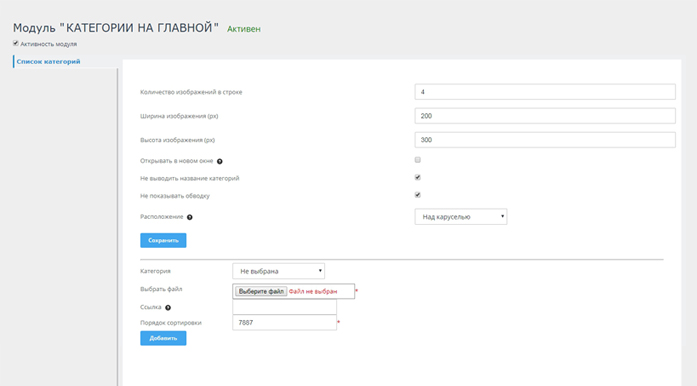Enable Открывать в новом окне checkbox
The height and width of the screenshot is (386, 697).
click(x=418, y=160)
